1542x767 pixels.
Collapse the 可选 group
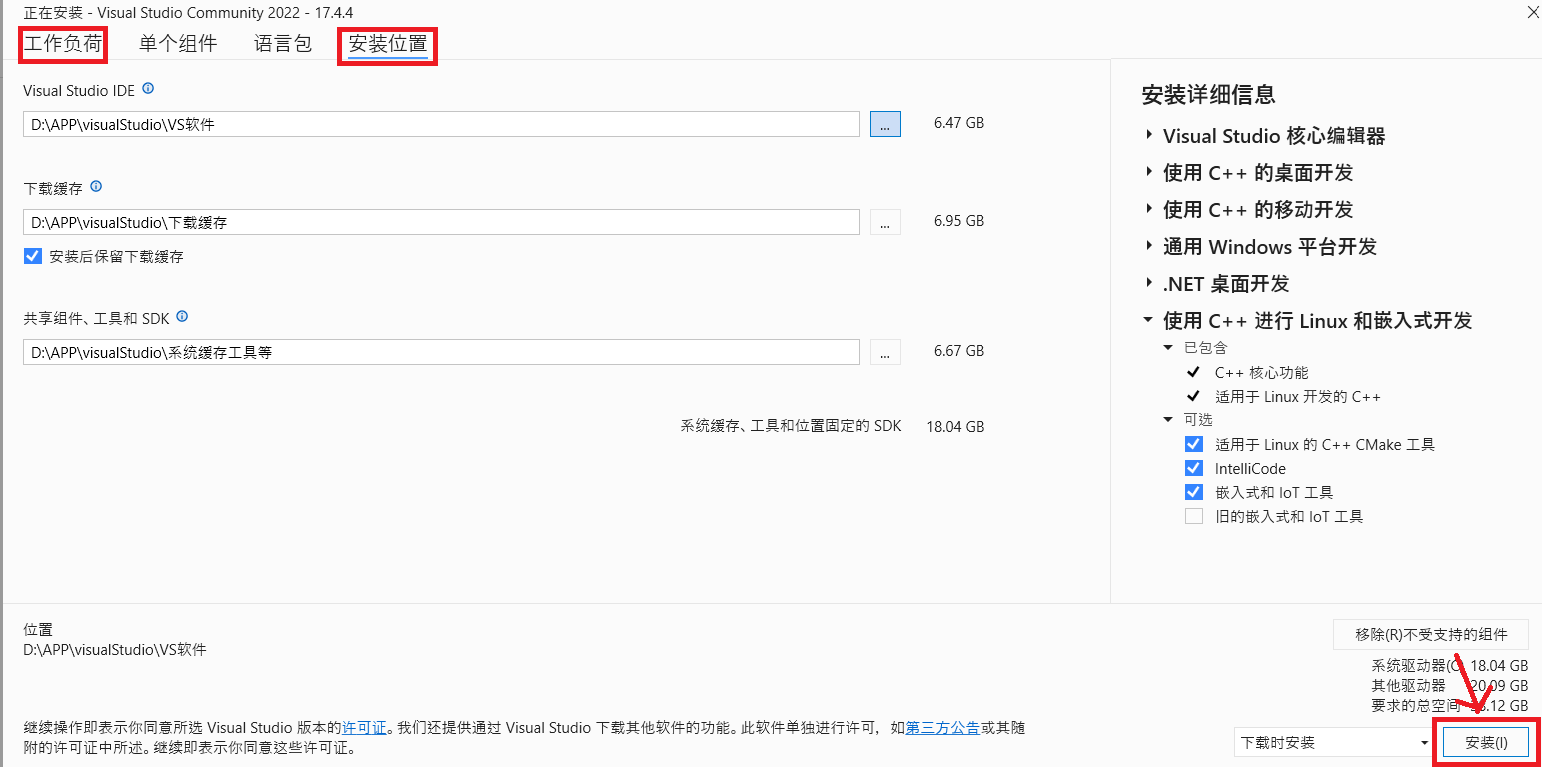click(x=1168, y=420)
